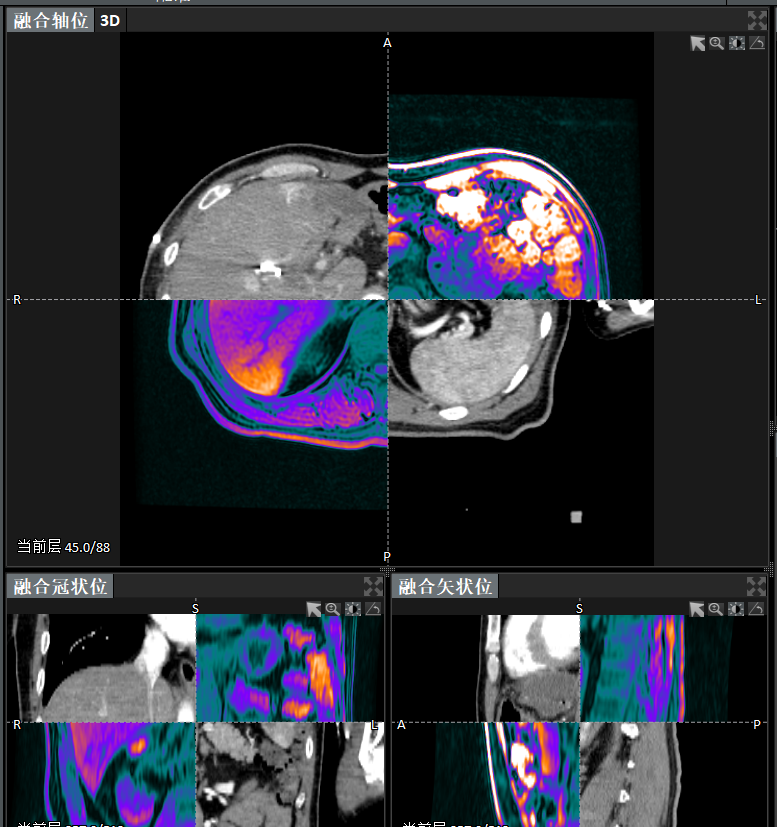
Task: Select the pointer tool in the sagittal view
Action: pos(696,609)
